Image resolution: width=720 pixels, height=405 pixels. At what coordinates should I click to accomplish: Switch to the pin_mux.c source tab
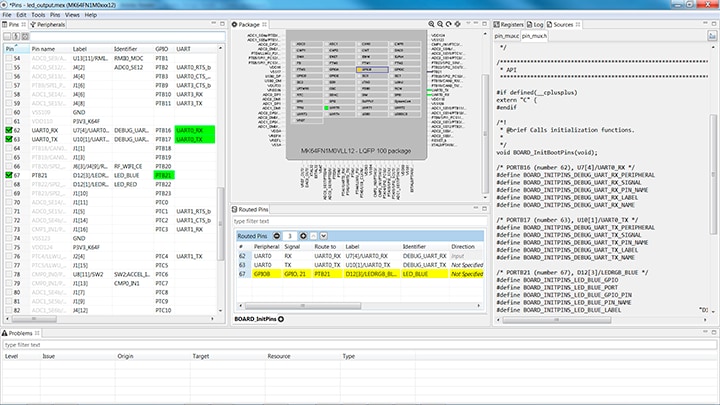click(x=507, y=35)
